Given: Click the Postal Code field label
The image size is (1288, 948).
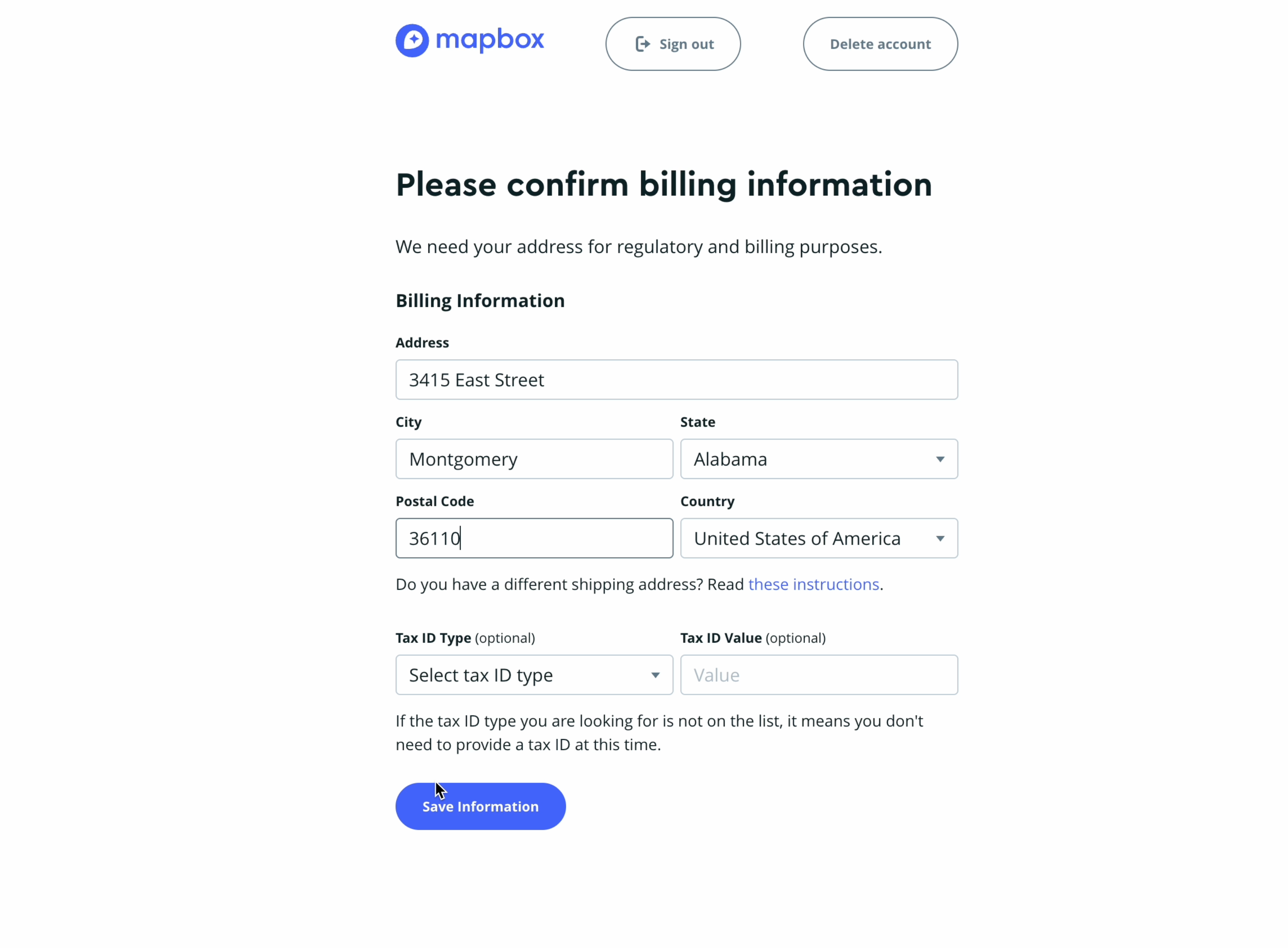Looking at the screenshot, I should click(x=435, y=501).
